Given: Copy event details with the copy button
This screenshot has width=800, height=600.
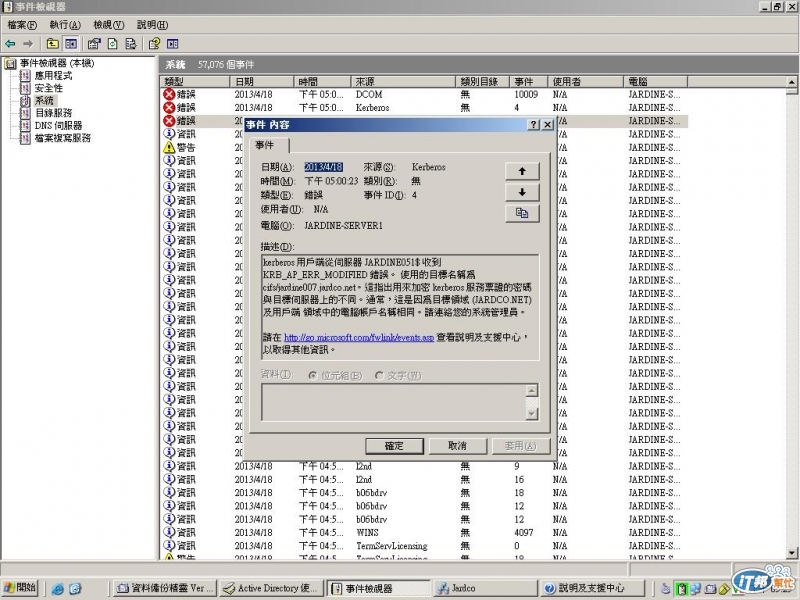Looking at the screenshot, I should (521, 213).
